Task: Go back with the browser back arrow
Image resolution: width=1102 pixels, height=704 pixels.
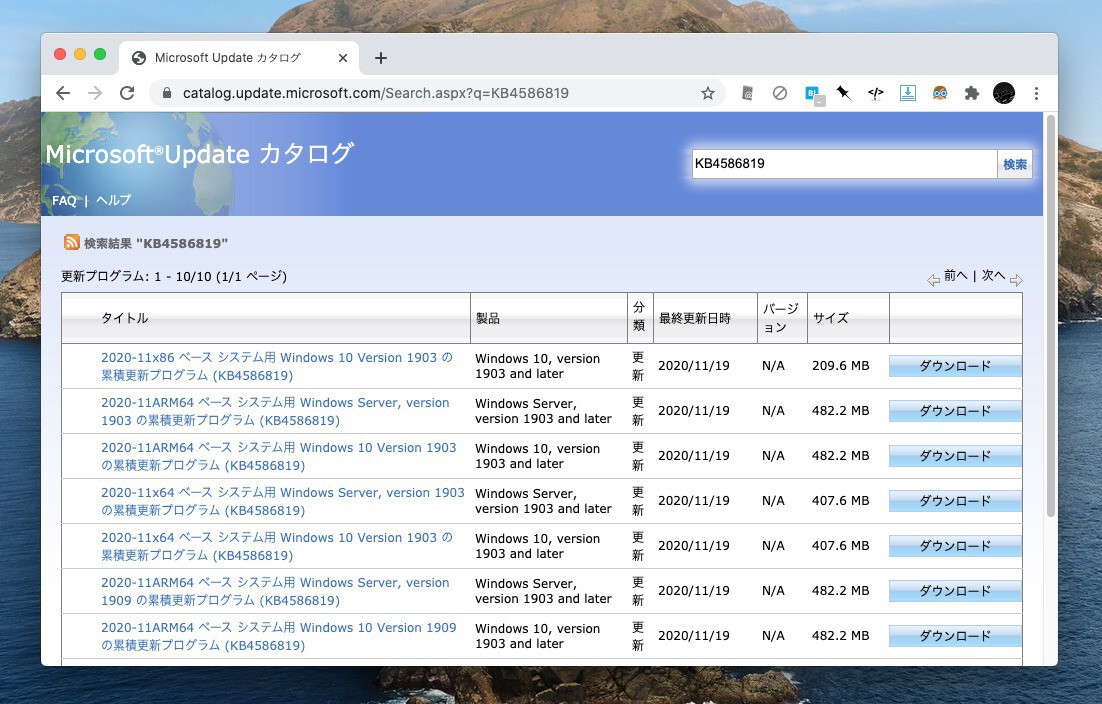Action: click(63, 93)
